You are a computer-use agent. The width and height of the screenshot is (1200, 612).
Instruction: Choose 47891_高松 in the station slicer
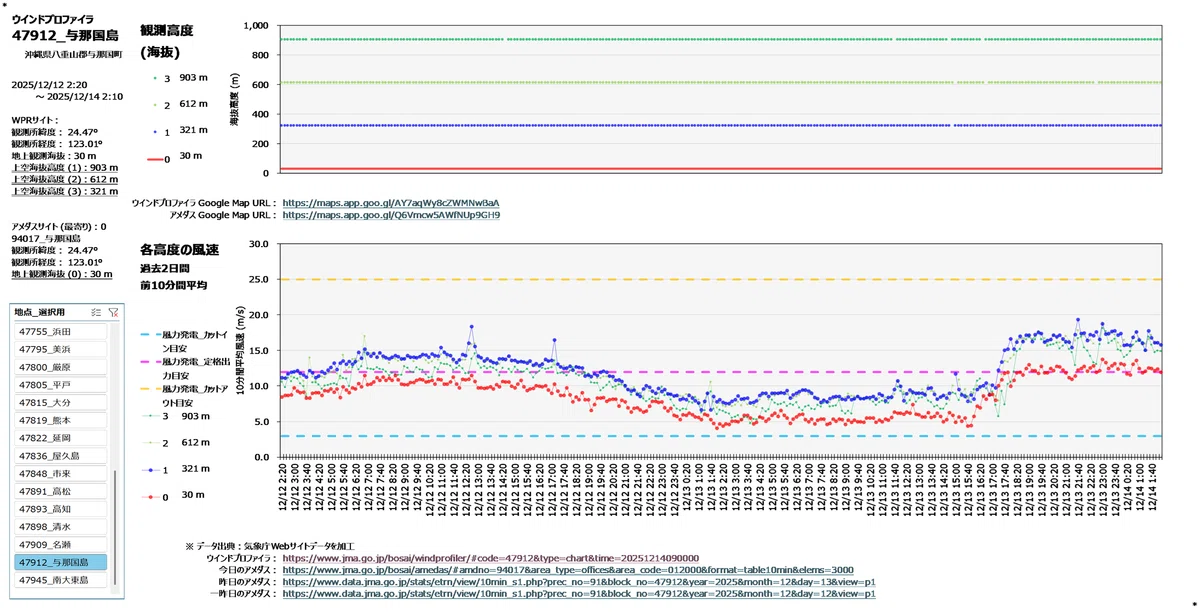62,491
